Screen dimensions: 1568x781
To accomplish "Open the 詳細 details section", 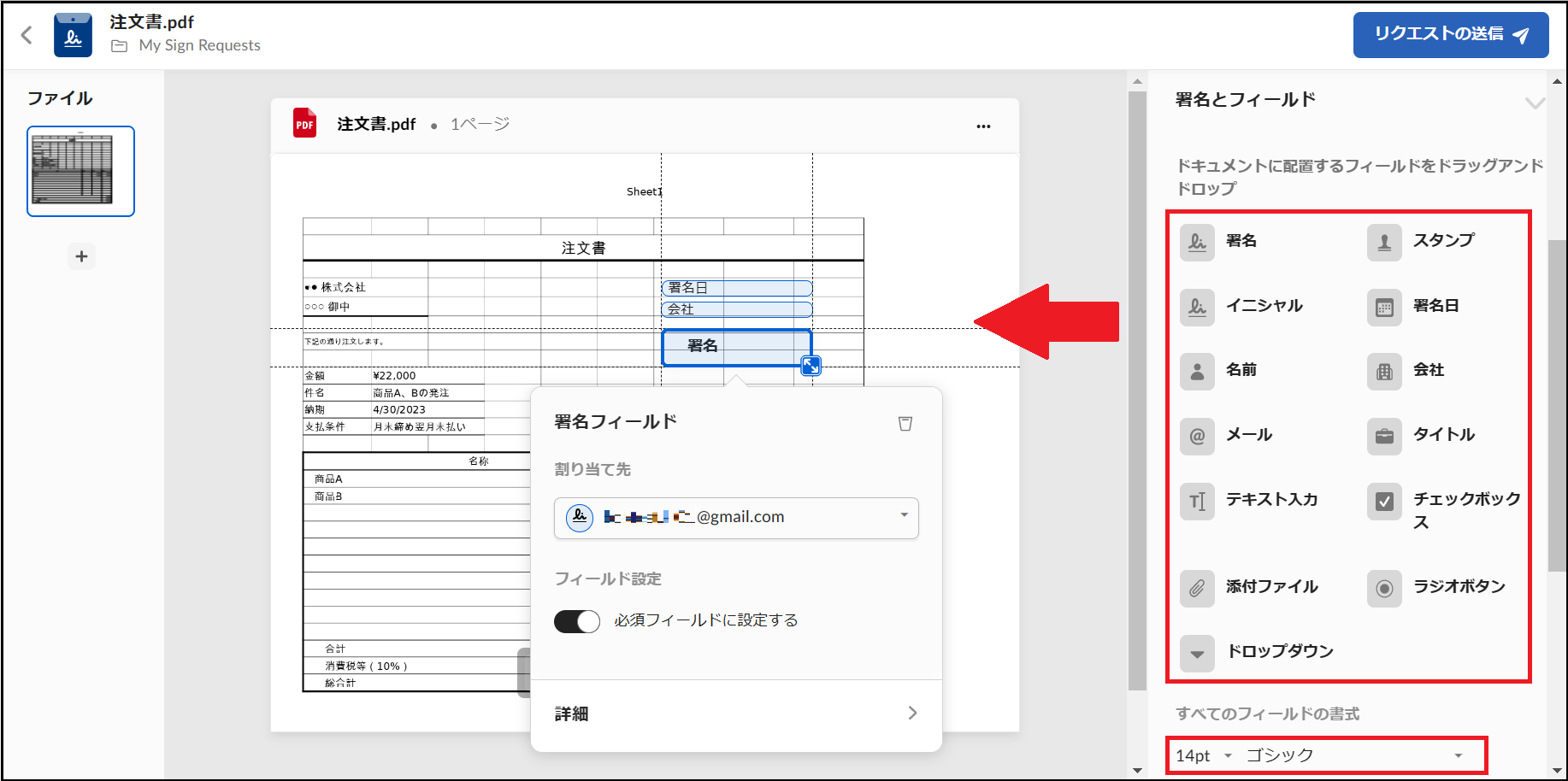I will (736, 713).
